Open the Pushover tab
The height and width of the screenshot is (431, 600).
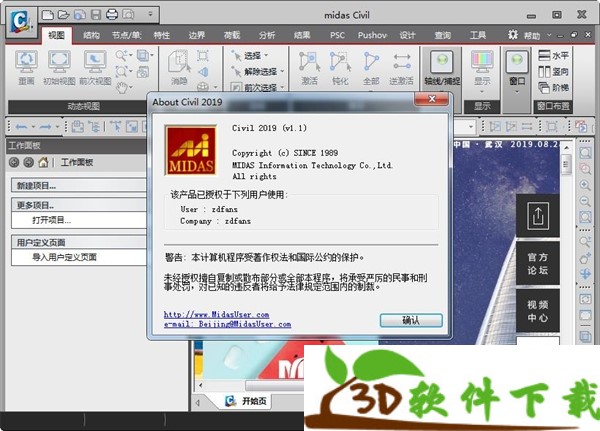click(x=372, y=35)
